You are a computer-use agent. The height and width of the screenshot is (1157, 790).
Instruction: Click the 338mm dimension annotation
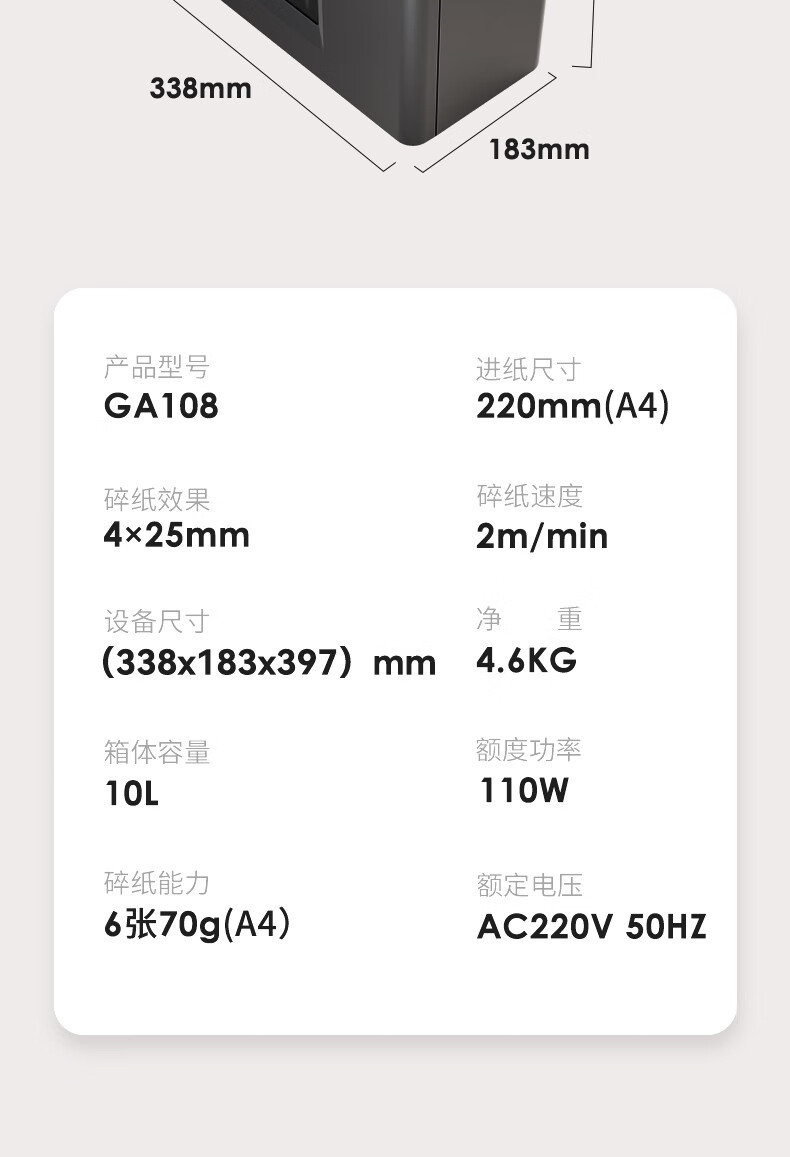point(201,89)
